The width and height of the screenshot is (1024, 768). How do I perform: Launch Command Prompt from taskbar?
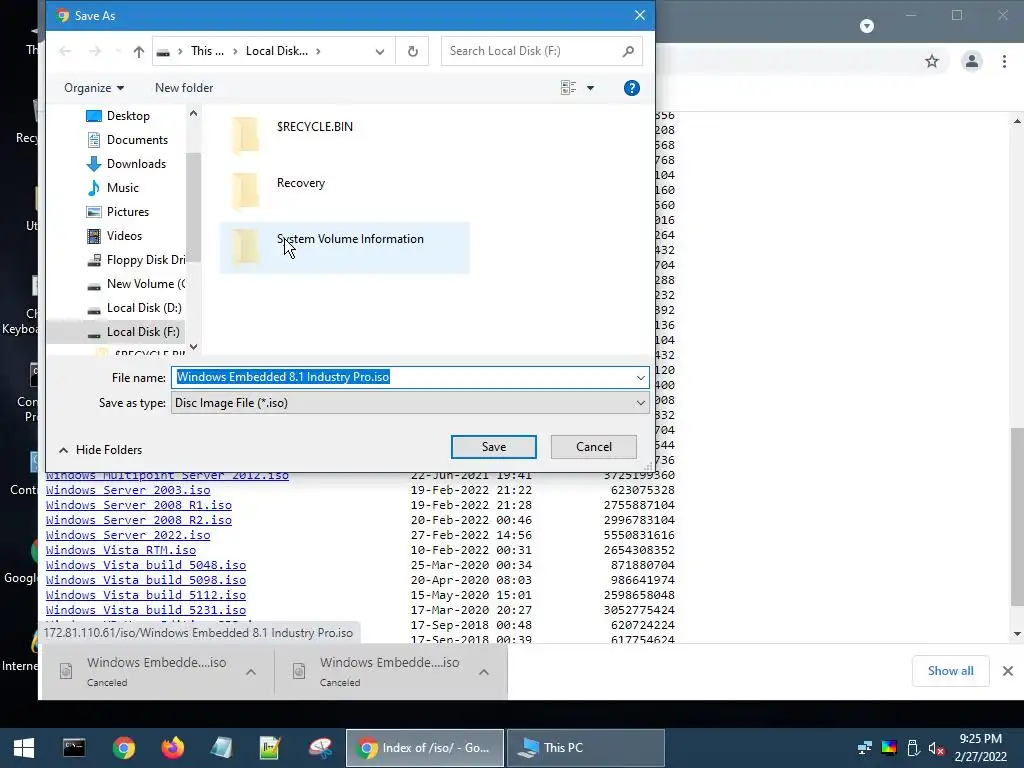coord(74,748)
